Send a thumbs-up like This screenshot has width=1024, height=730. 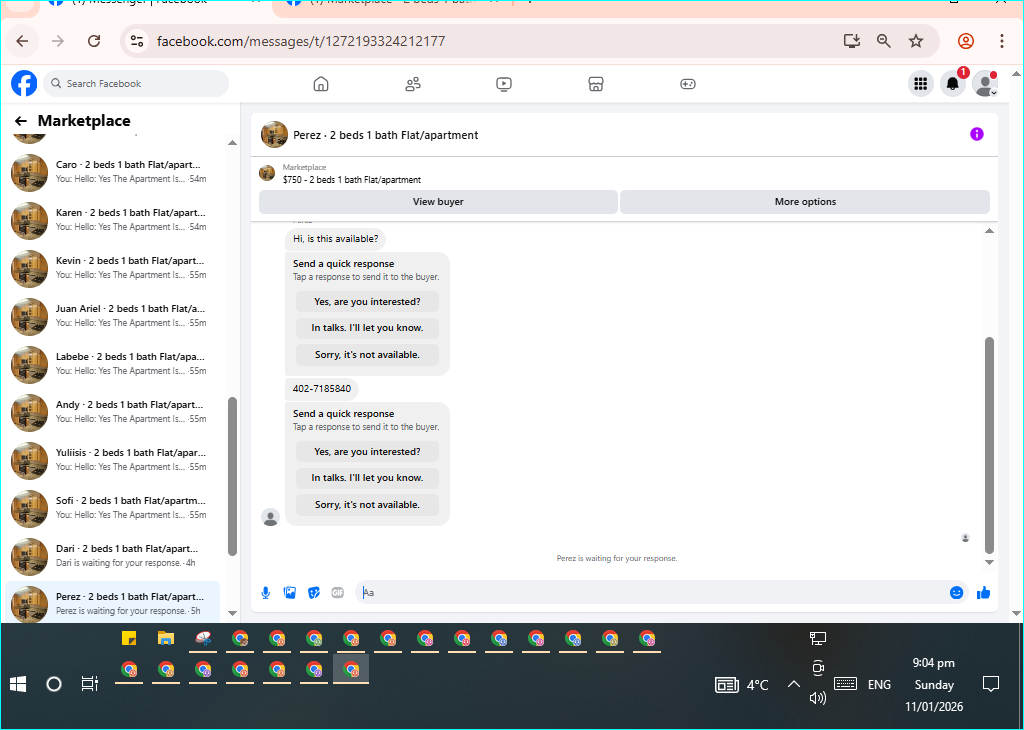click(x=984, y=593)
